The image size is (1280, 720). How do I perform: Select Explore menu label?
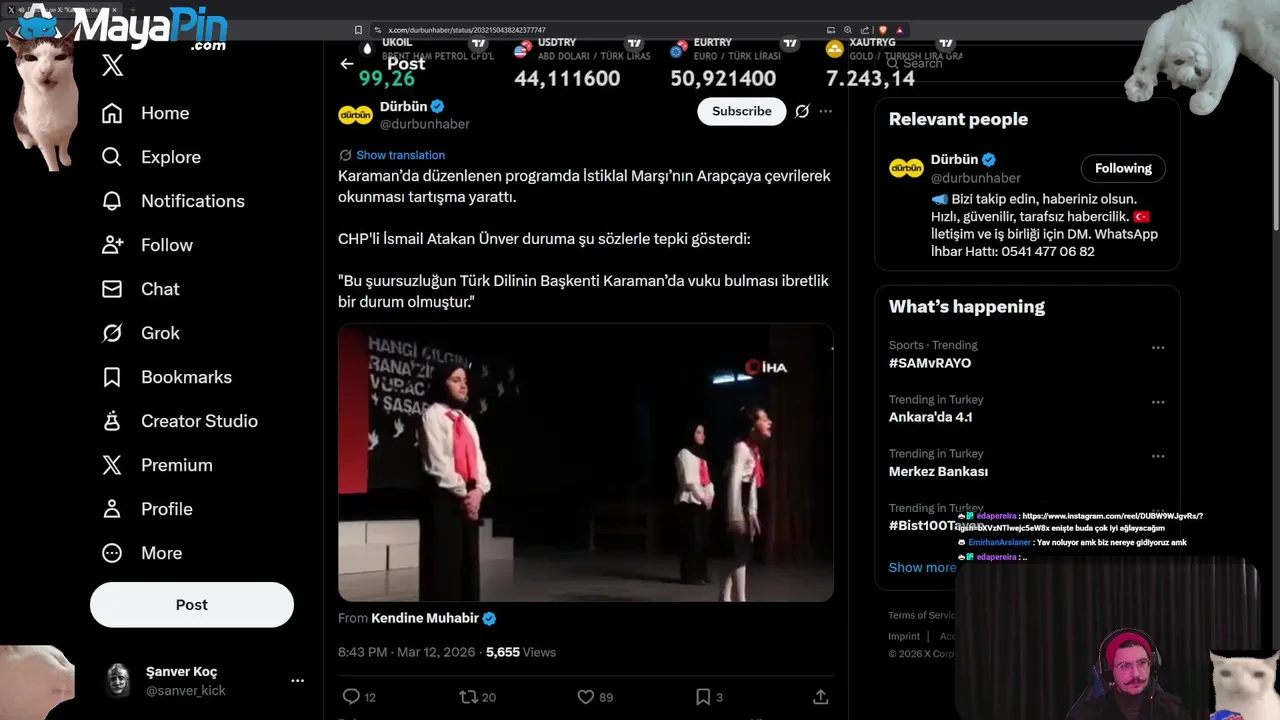click(x=171, y=157)
